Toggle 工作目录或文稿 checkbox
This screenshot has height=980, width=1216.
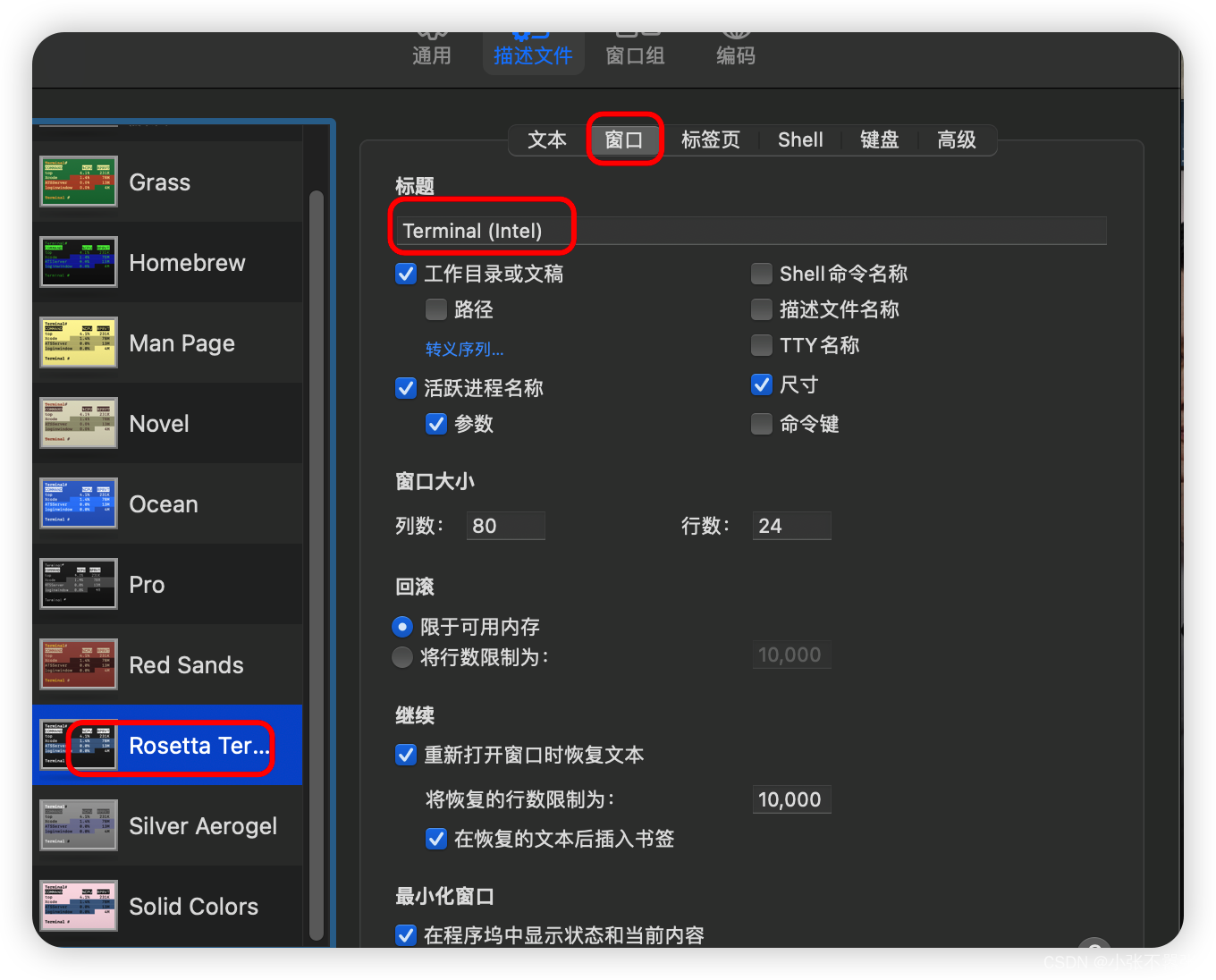(x=406, y=274)
